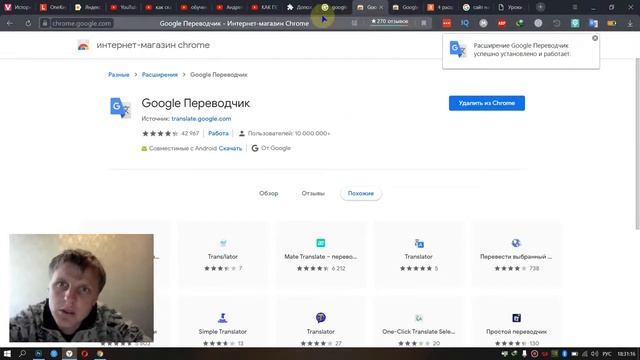640x360 pixels.
Task: Open the Translator card with 27 ratings
Action: (321, 322)
